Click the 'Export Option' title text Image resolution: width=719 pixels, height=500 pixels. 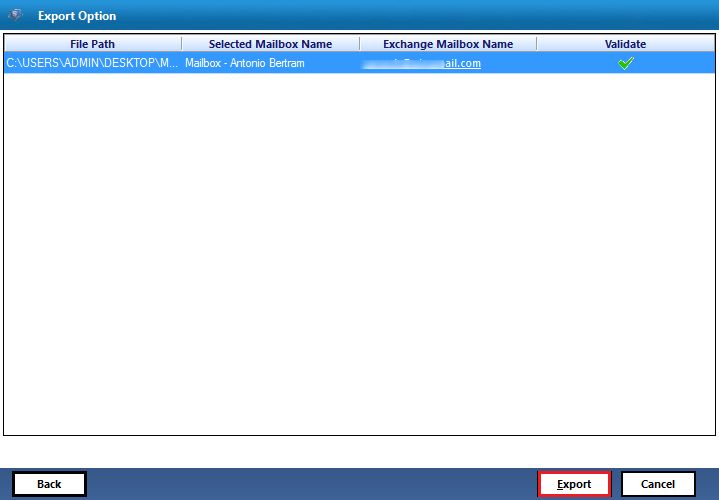pos(77,16)
